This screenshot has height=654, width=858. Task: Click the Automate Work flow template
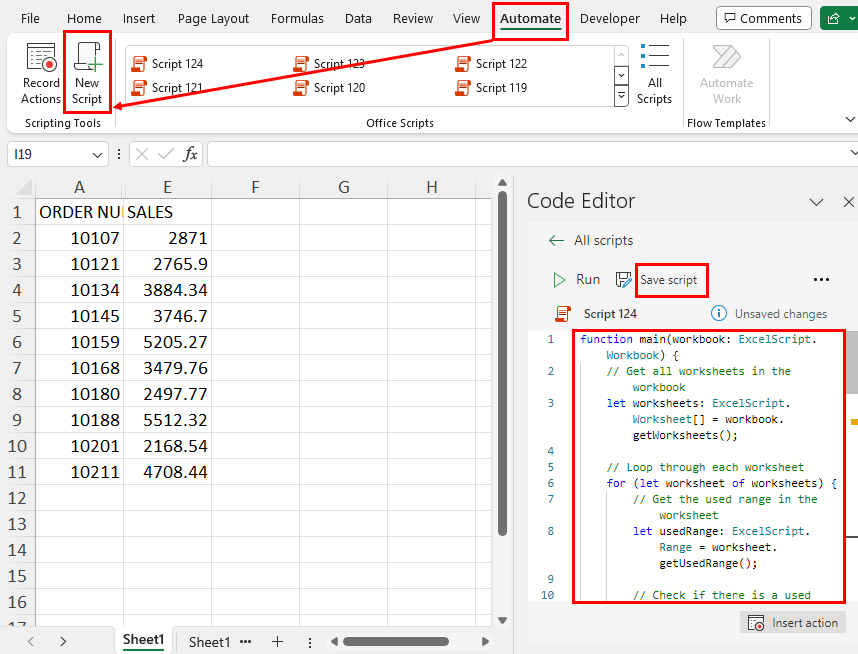pos(727,74)
